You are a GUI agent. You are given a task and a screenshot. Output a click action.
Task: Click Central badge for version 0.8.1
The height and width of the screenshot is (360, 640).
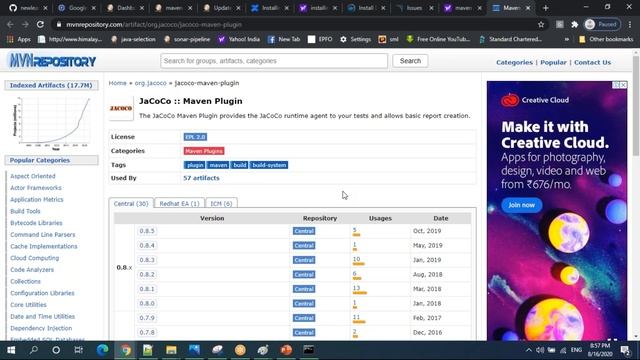click(x=304, y=289)
